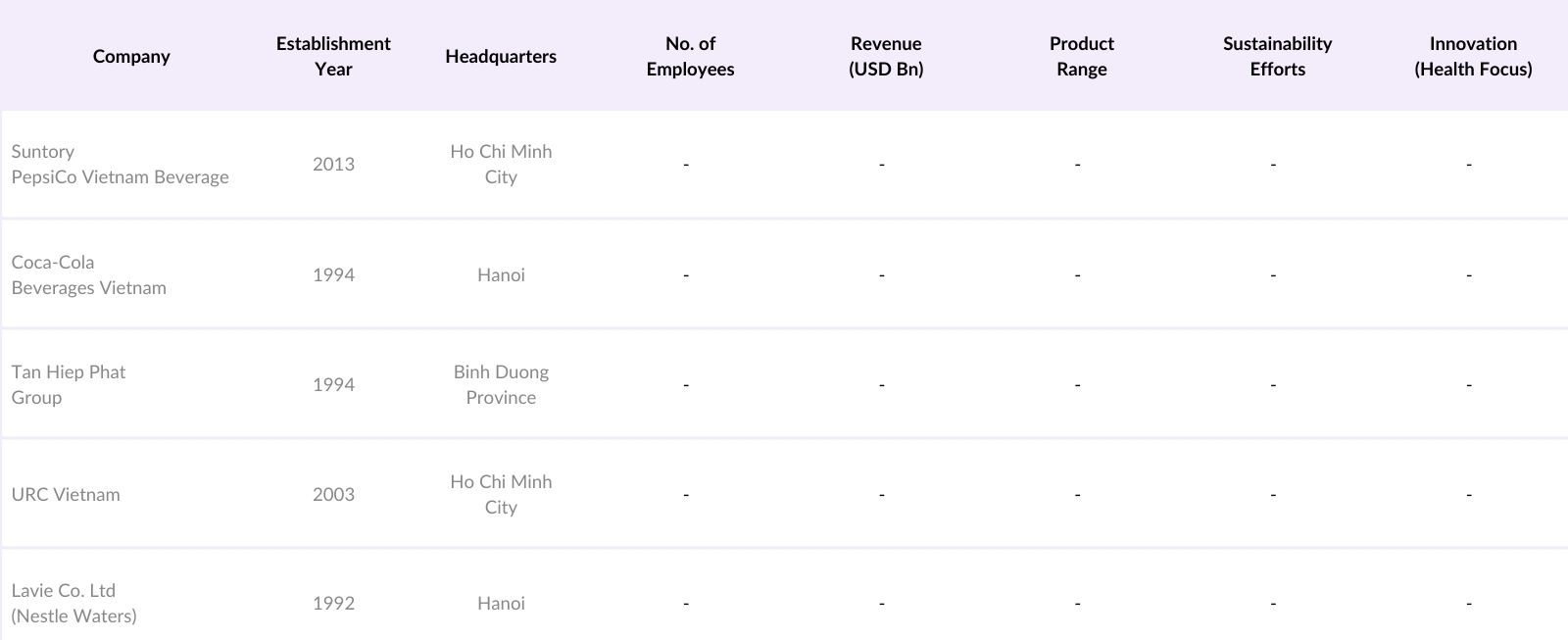This screenshot has height=640, width=1568.
Task: Click the Sustainability Efforts header
Action: [1277, 56]
